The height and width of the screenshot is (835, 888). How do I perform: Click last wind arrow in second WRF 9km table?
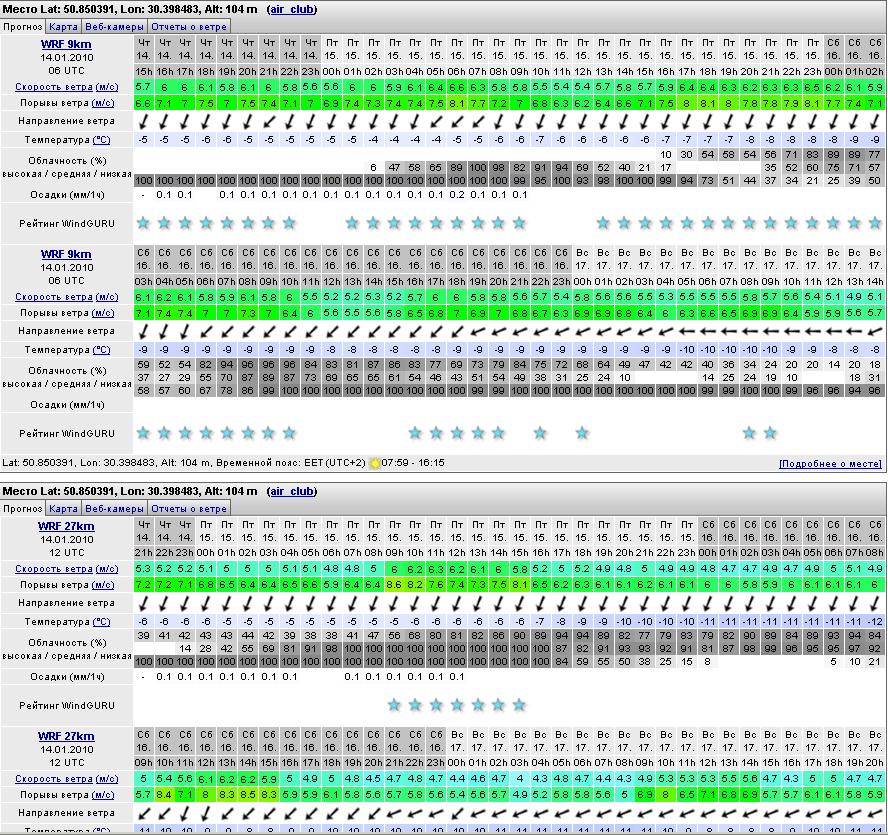pos(875,331)
